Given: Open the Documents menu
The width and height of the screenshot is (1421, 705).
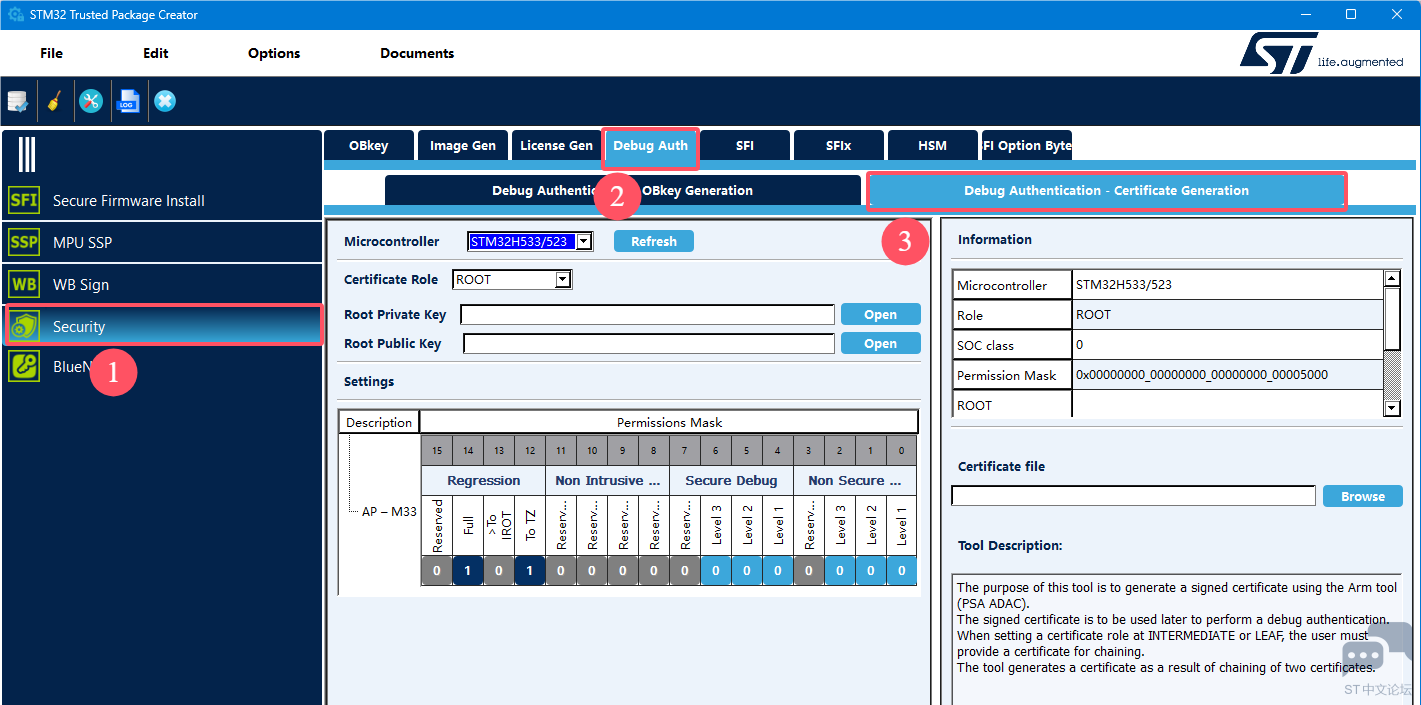Looking at the screenshot, I should tap(417, 53).
